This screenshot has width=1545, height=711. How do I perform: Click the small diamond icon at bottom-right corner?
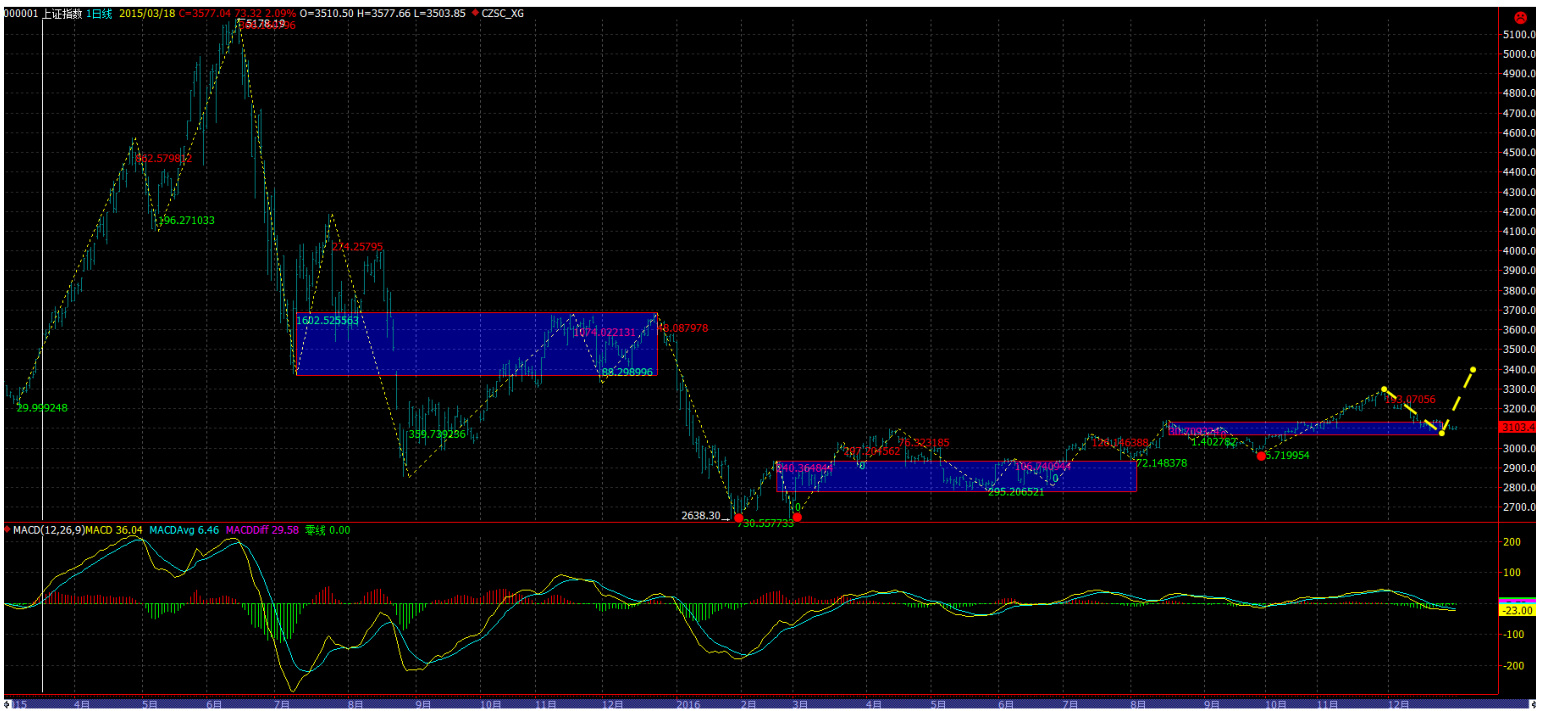tap(1535, 702)
